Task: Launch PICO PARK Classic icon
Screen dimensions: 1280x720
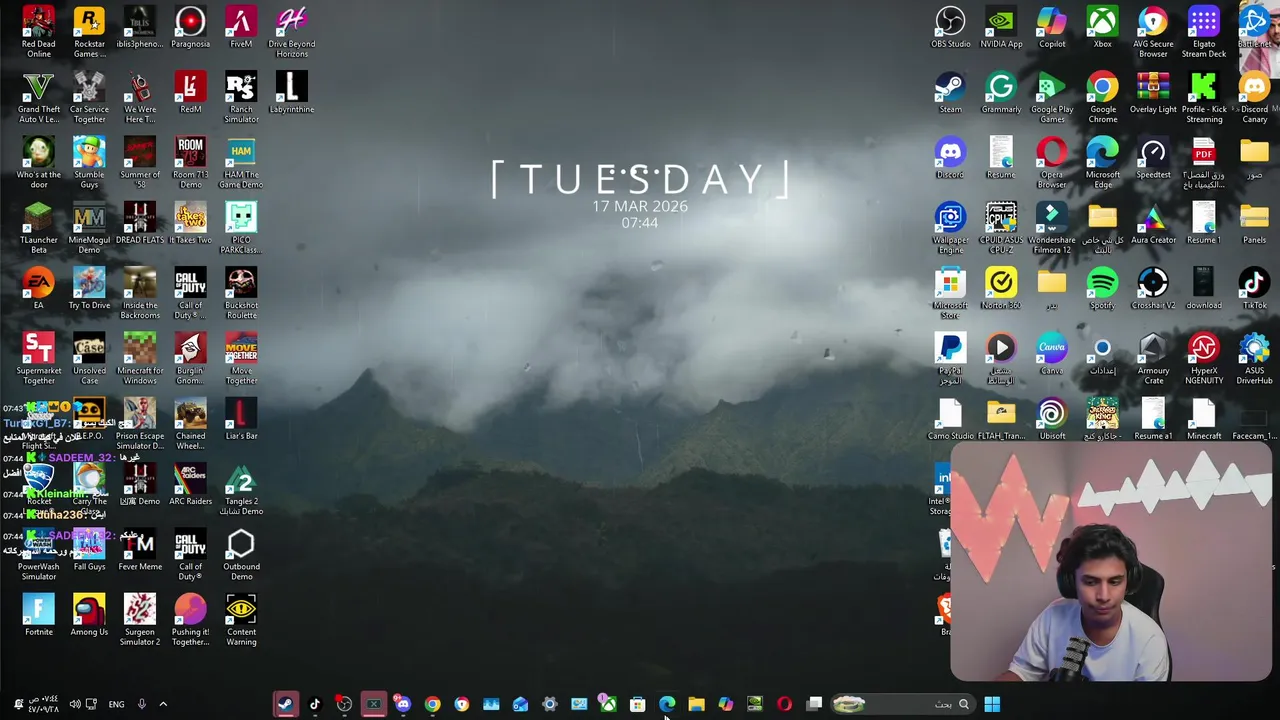Action: pyautogui.click(x=241, y=227)
